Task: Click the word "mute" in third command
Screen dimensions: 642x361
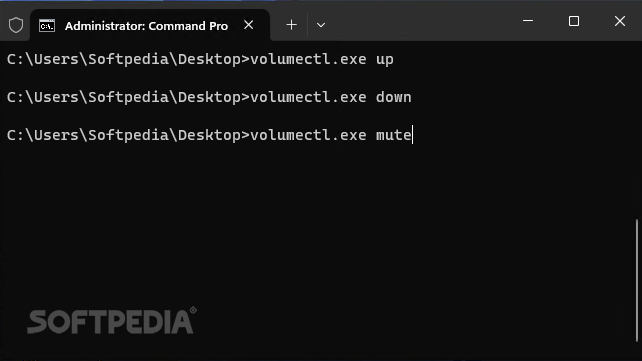Action: 393,135
